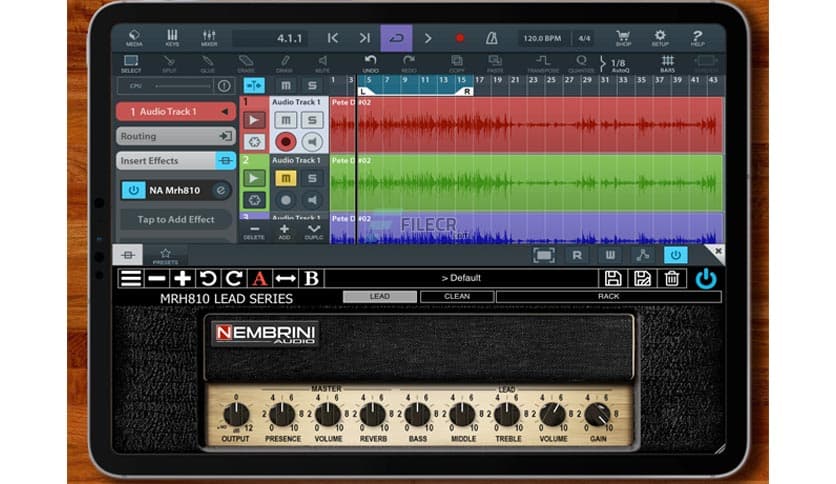Enable automation Read (R) button
The image size is (836, 484).
(x=577, y=255)
